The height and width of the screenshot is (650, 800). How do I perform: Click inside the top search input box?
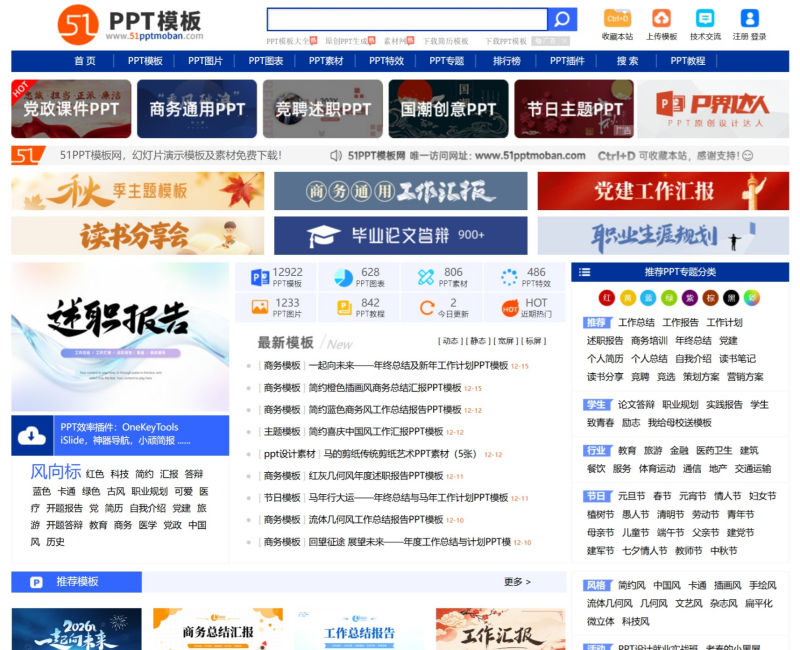click(x=410, y=19)
